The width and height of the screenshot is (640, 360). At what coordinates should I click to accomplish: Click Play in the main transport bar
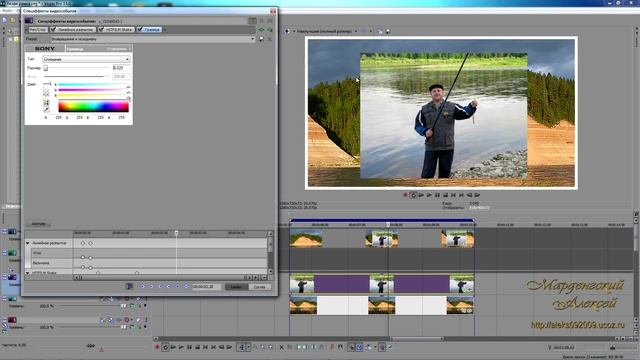(x=181, y=347)
